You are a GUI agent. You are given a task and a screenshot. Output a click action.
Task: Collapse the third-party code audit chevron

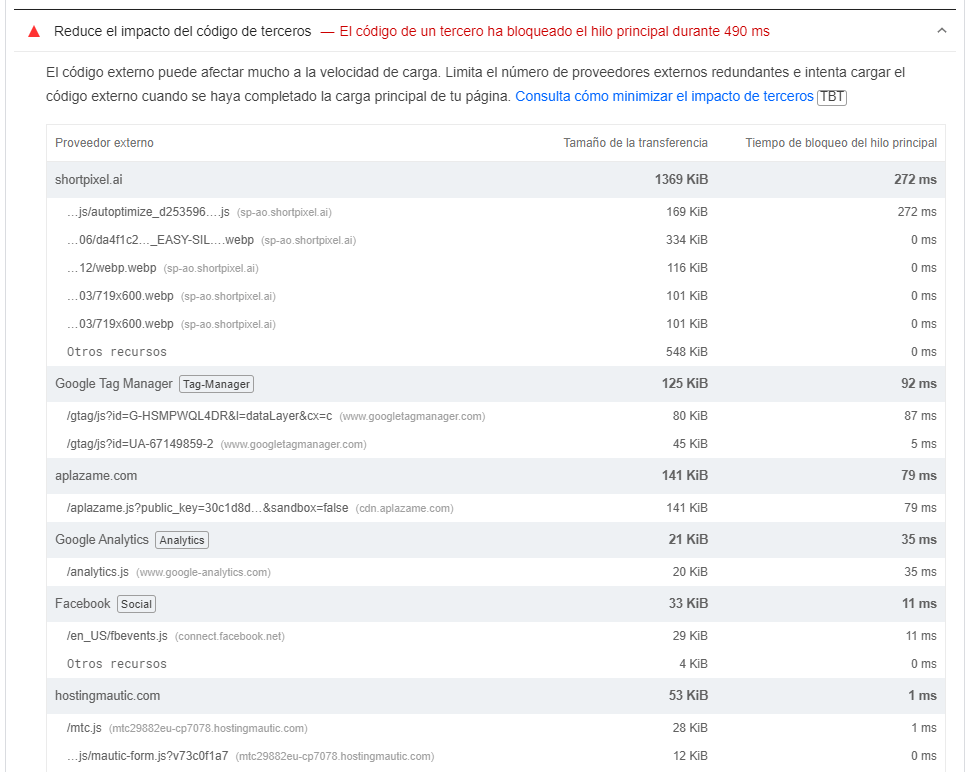[x=942, y=30]
